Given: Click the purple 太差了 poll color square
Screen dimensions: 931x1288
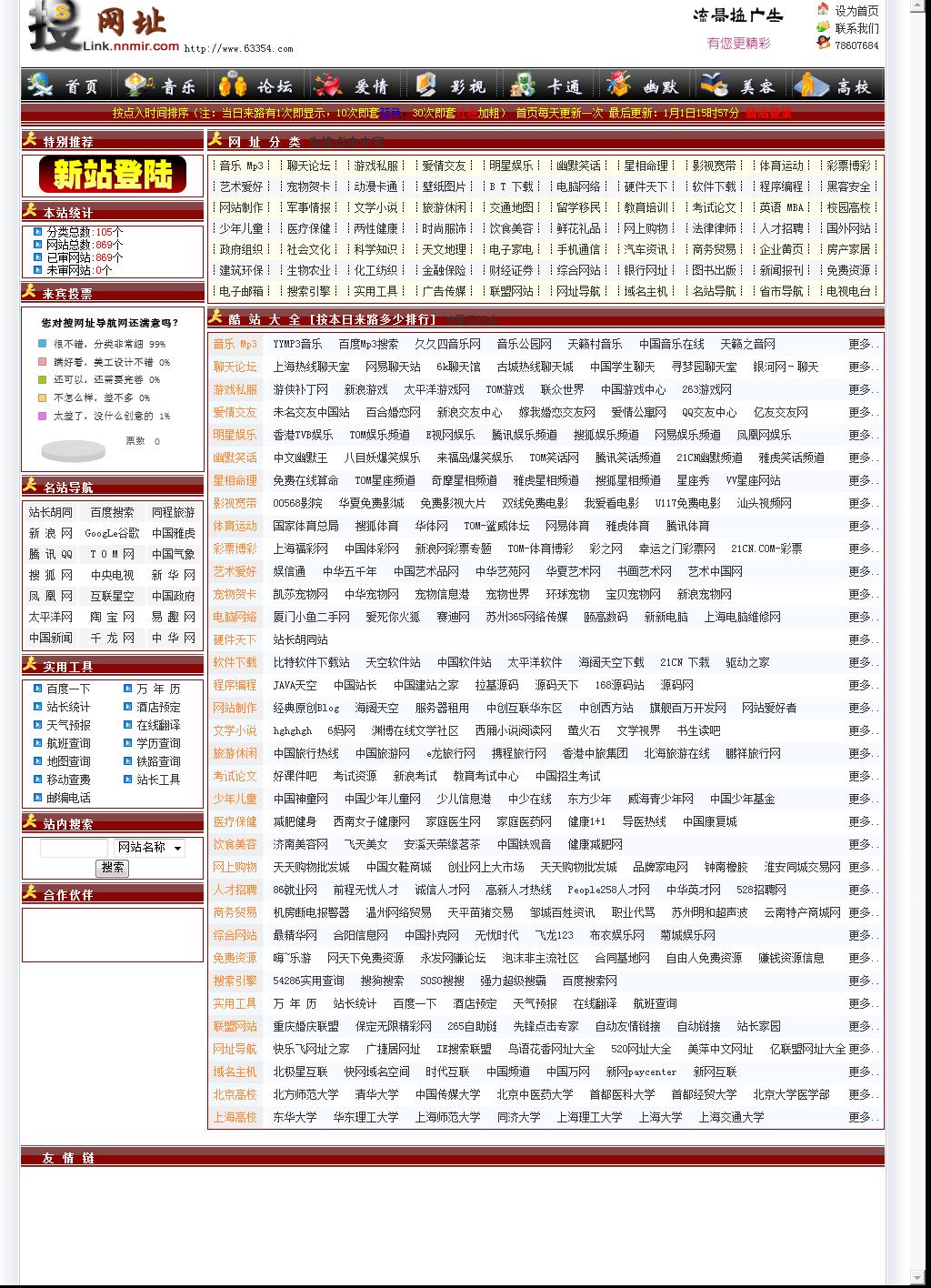Looking at the screenshot, I should (x=42, y=416).
